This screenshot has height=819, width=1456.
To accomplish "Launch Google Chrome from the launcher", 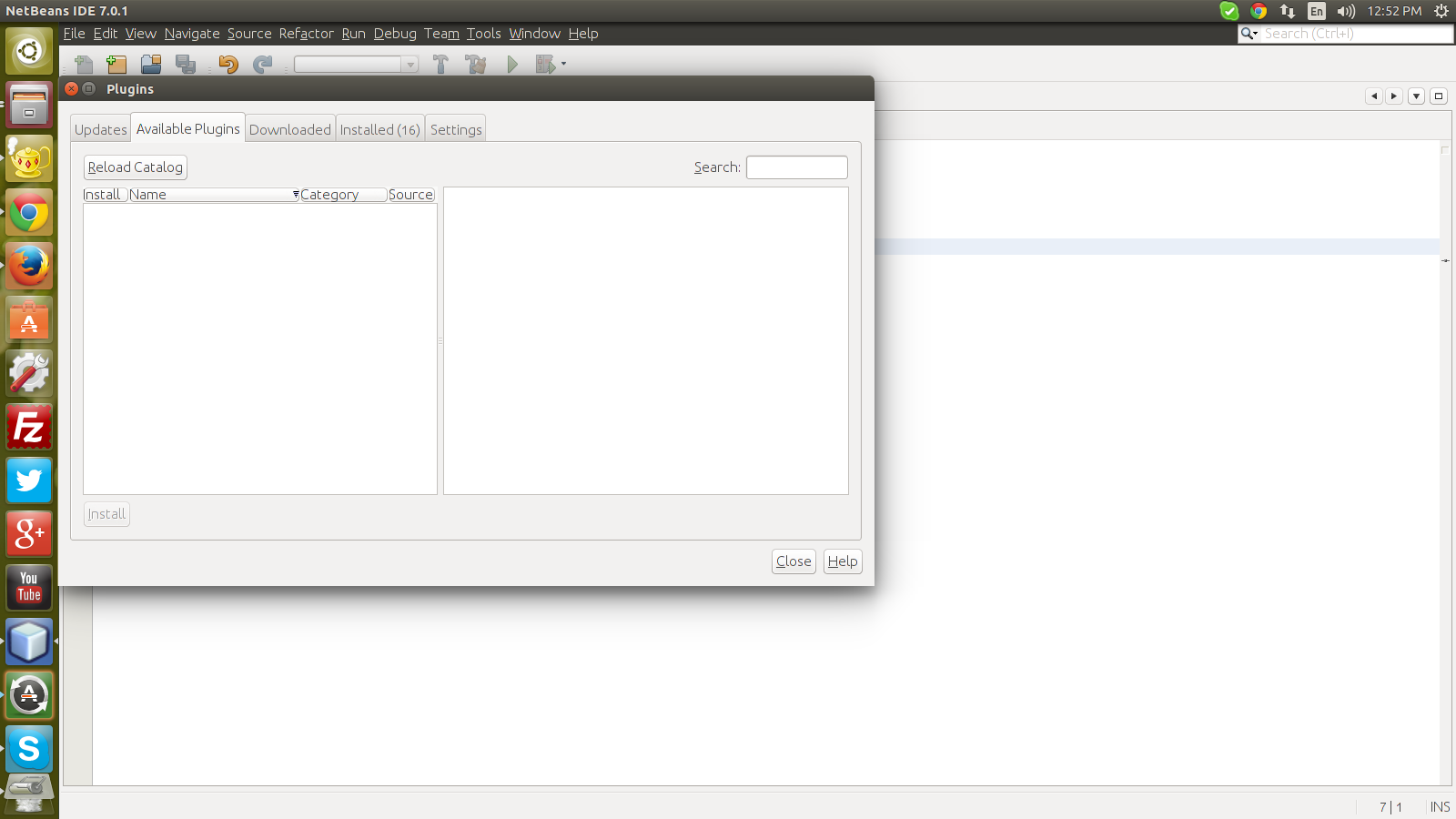I will point(29,213).
